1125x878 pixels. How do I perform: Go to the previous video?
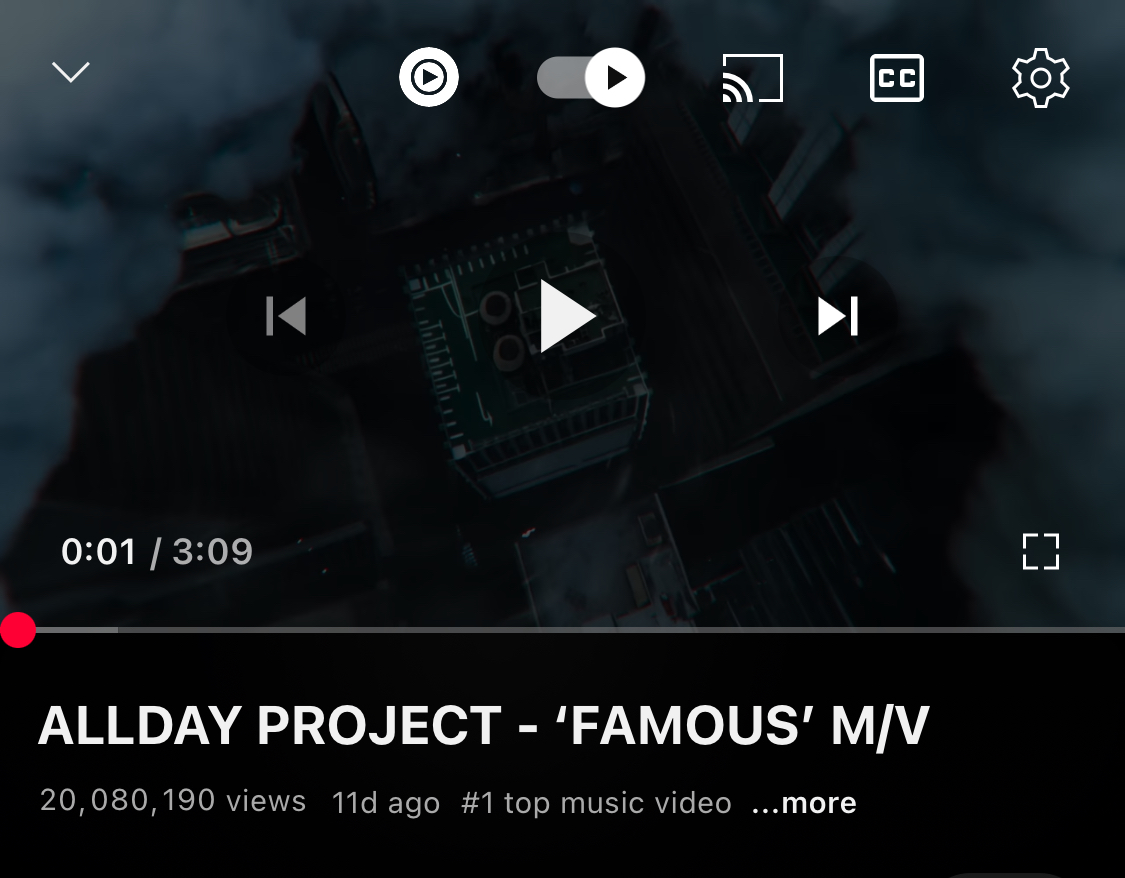(286, 316)
